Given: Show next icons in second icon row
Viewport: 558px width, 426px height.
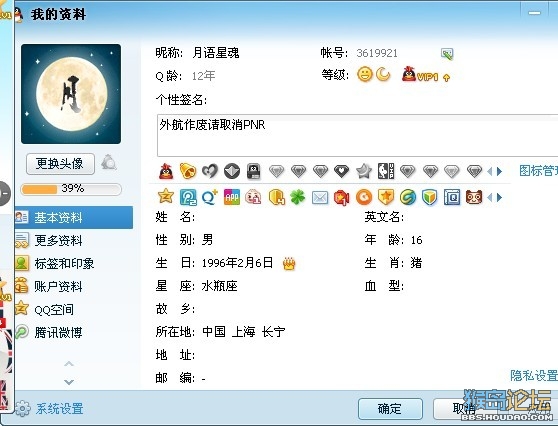Looking at the screenshot, I should [x=500, y=198].
